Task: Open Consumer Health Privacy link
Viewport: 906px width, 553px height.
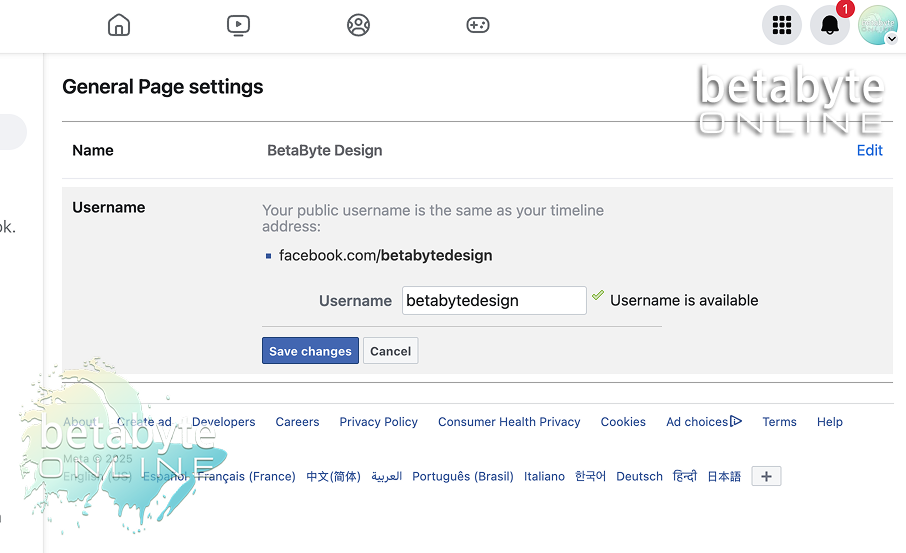Action: click(x=509, y=422)
